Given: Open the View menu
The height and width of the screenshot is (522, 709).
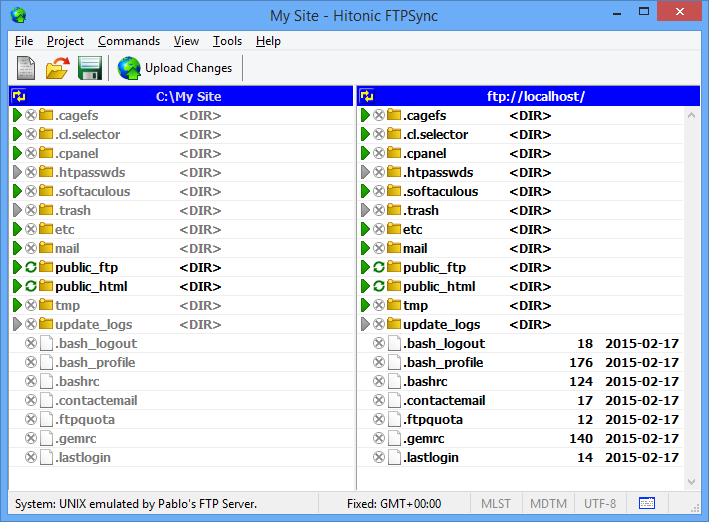Looking at the screenshot, I should click(186, 41).
